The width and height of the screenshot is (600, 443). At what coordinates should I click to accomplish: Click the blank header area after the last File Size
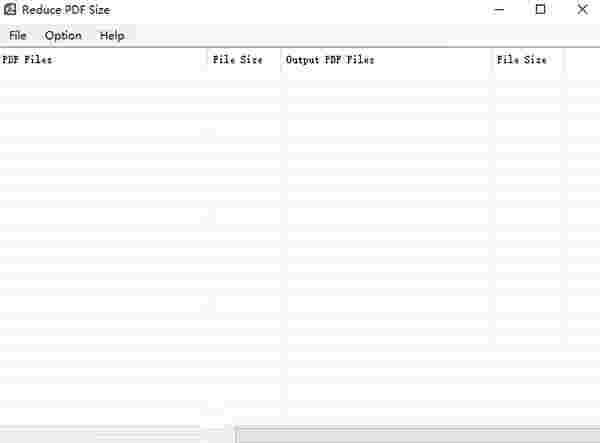click(x=582, y=60)
